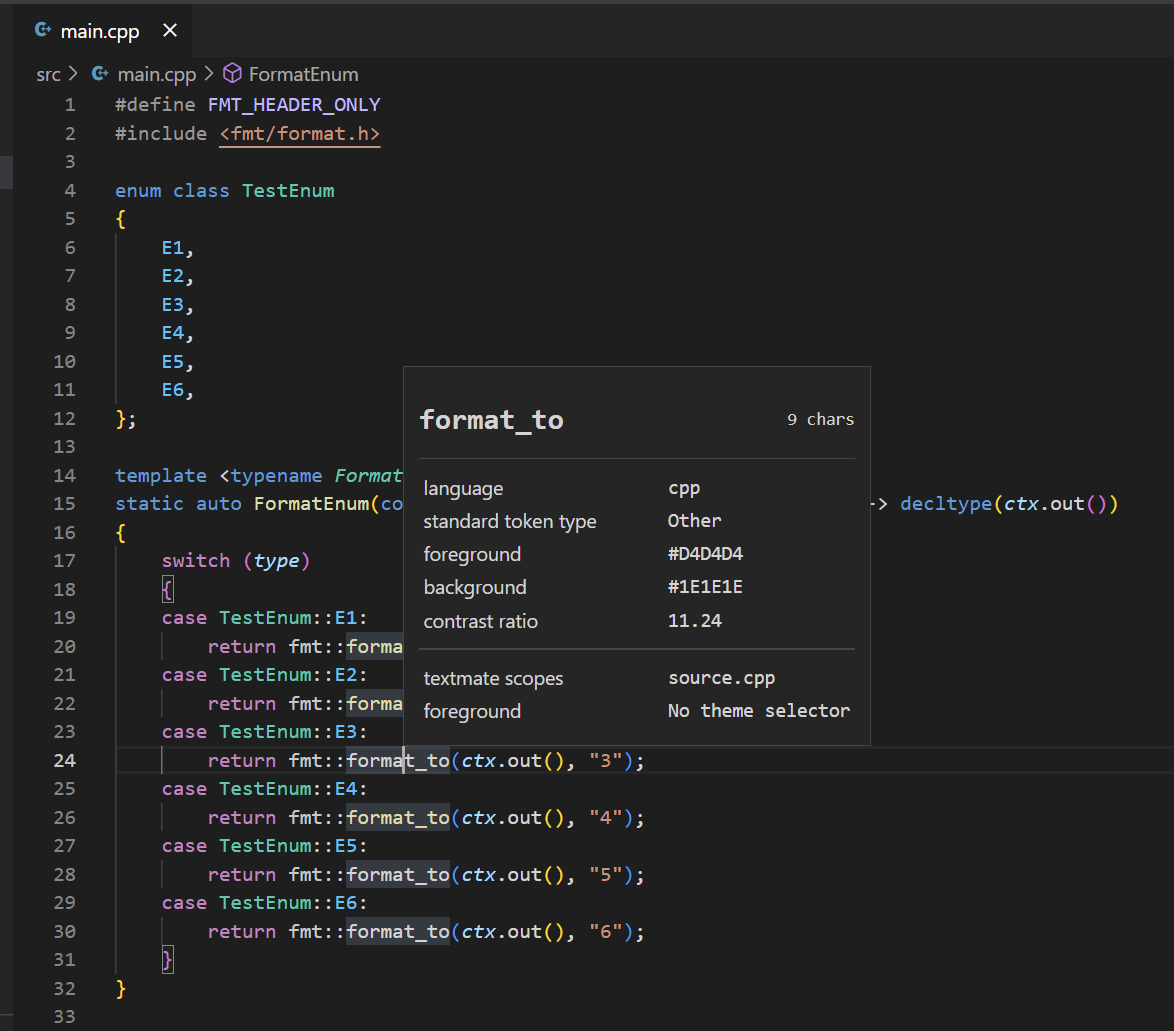Screen dimensions: 1174x1031
Task: Click the string "4" on line 26
Action: (x=606, y=818)
